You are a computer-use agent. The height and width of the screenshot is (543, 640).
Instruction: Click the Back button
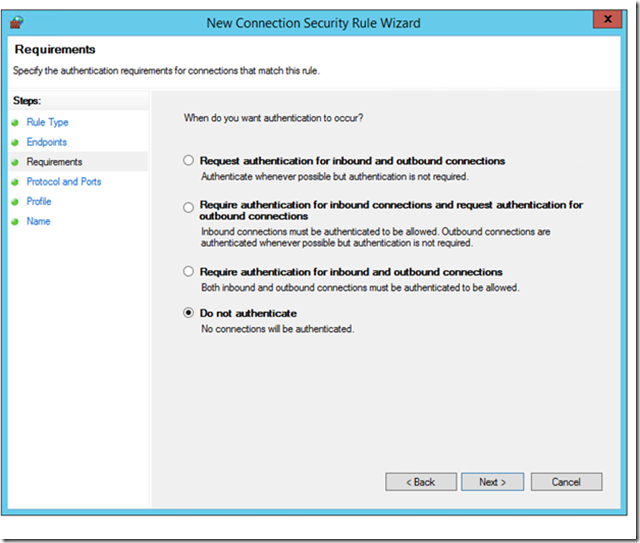421,482
